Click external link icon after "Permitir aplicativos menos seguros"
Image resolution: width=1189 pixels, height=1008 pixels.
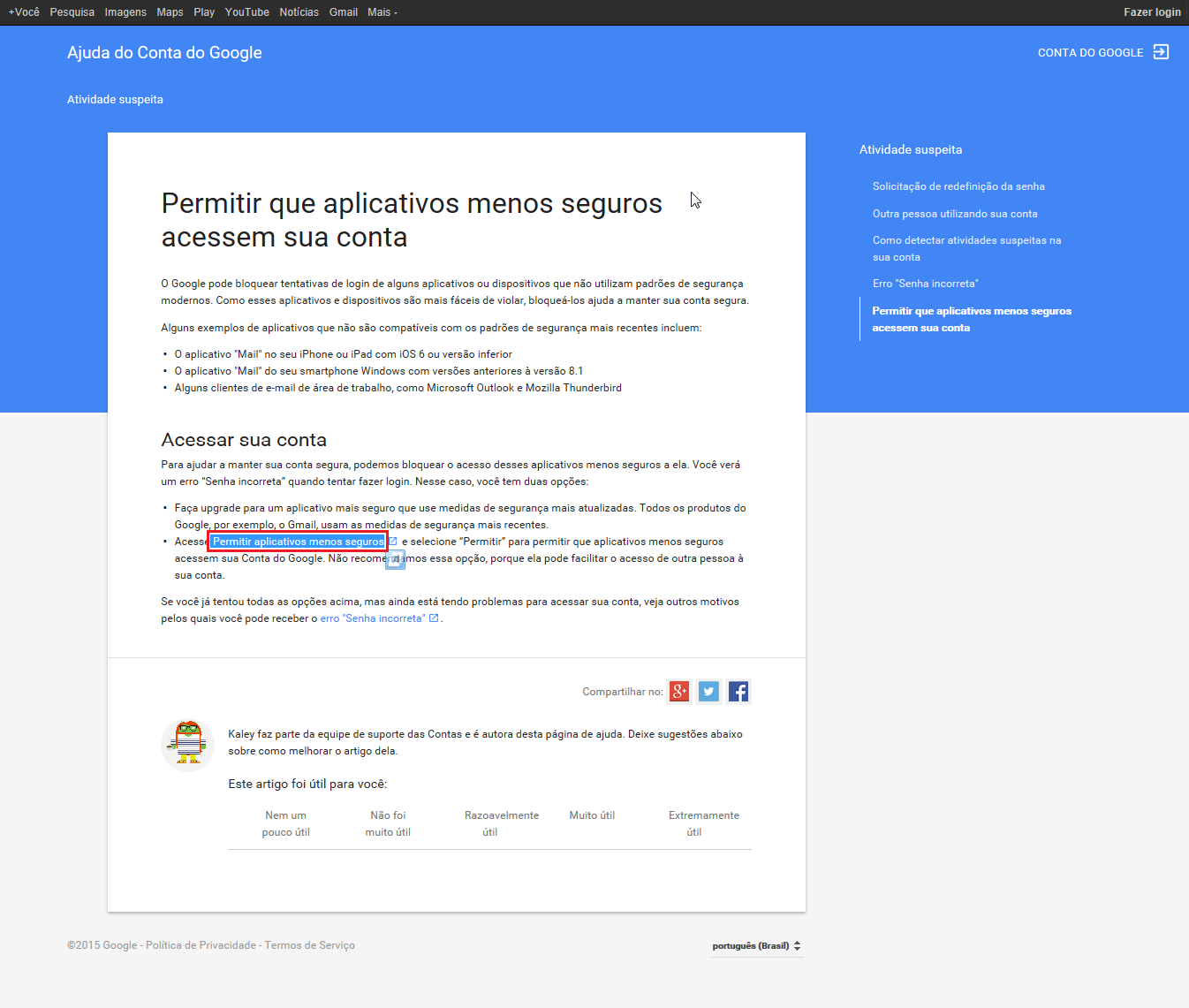393,542
